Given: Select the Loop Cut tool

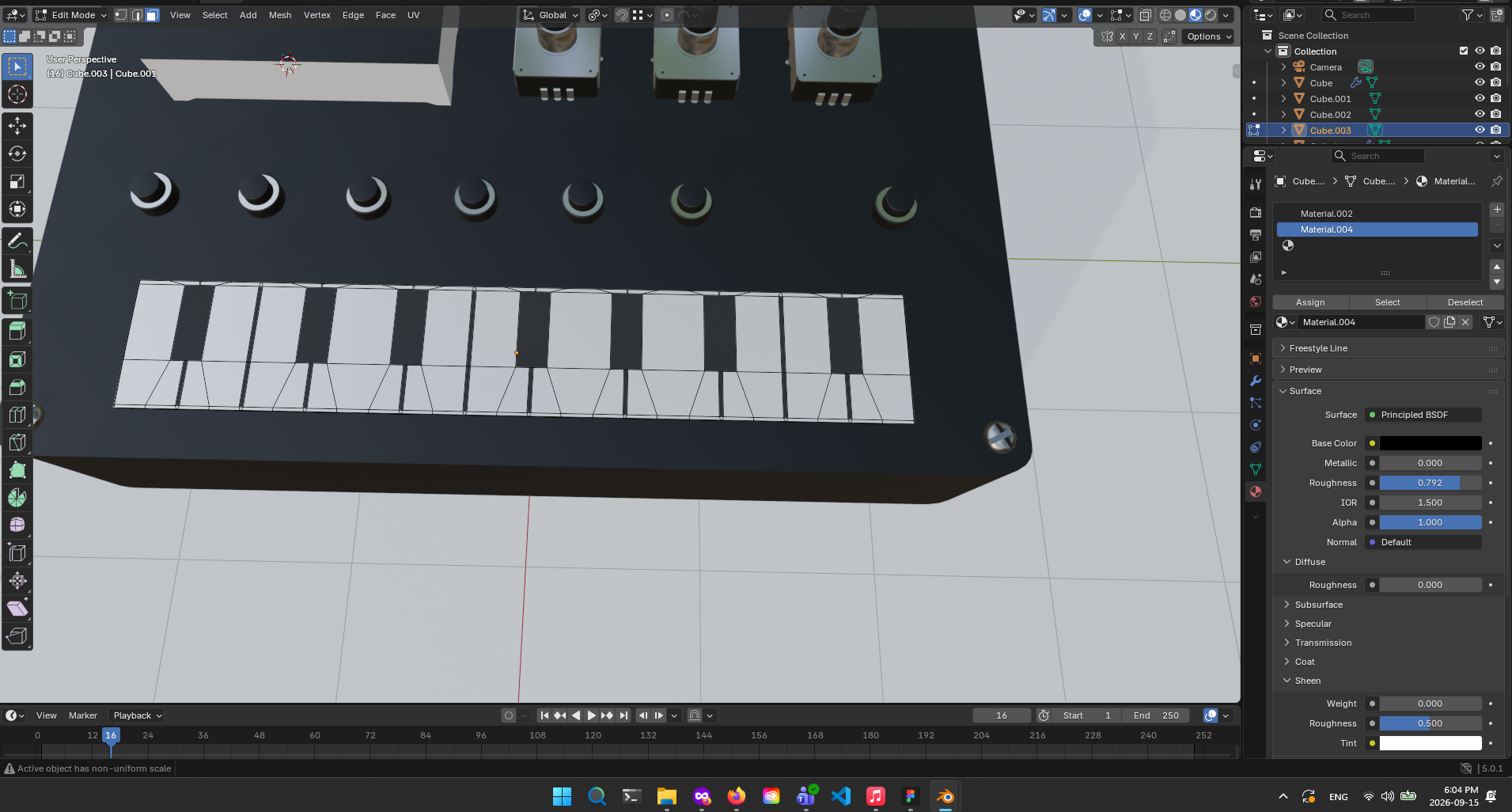Looking at the screenshot, I should [x=17, y=415].
